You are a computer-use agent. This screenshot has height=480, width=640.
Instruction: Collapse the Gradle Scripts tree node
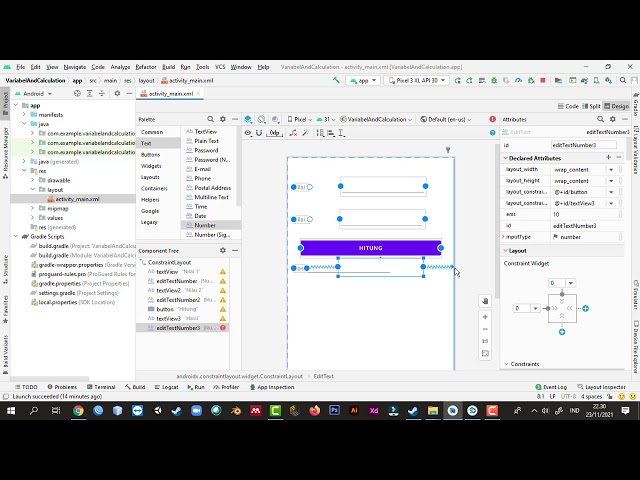coord(16,236)
